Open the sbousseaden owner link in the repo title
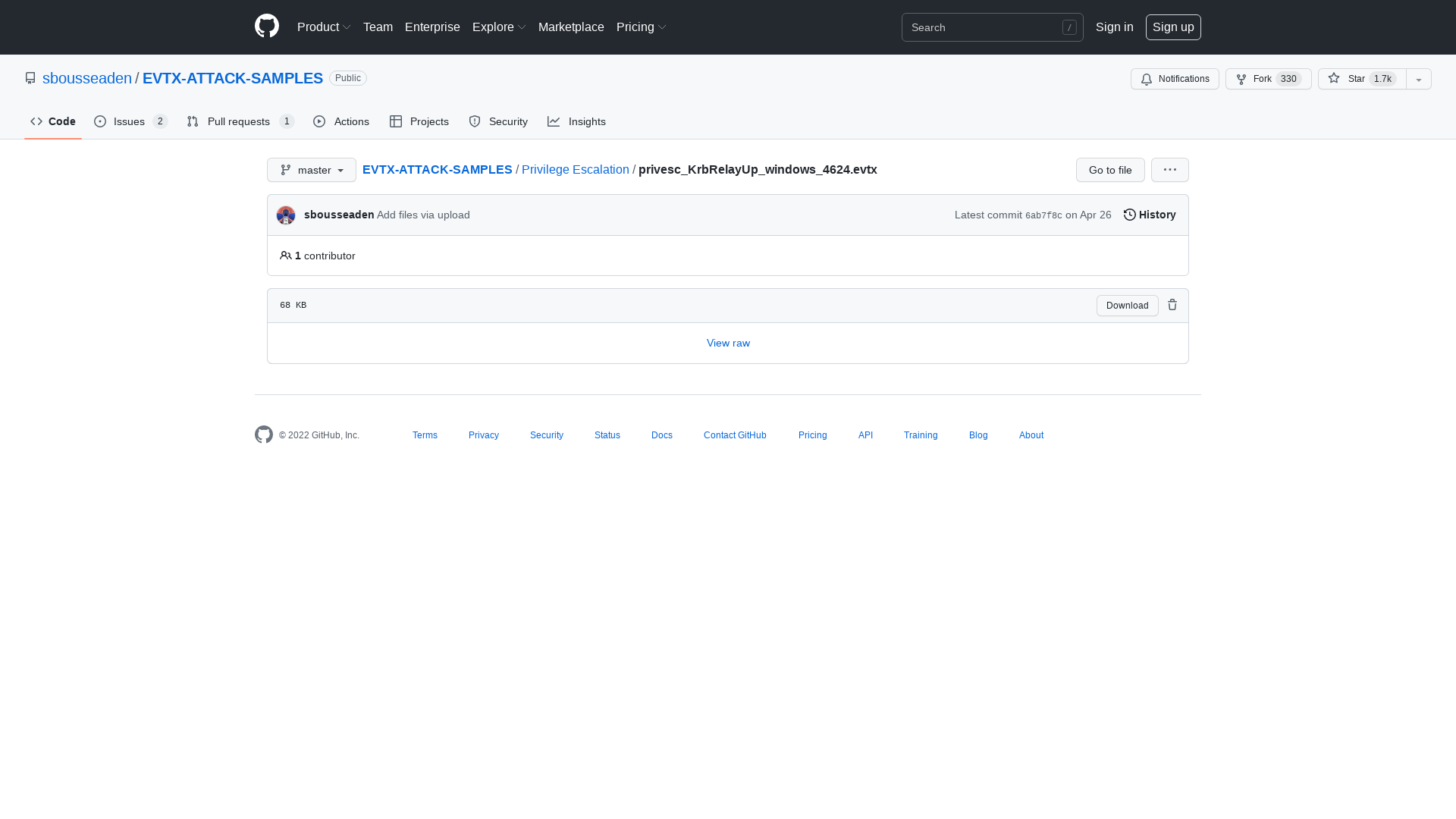Viewport: 1456px width, 819px height. 87,78
